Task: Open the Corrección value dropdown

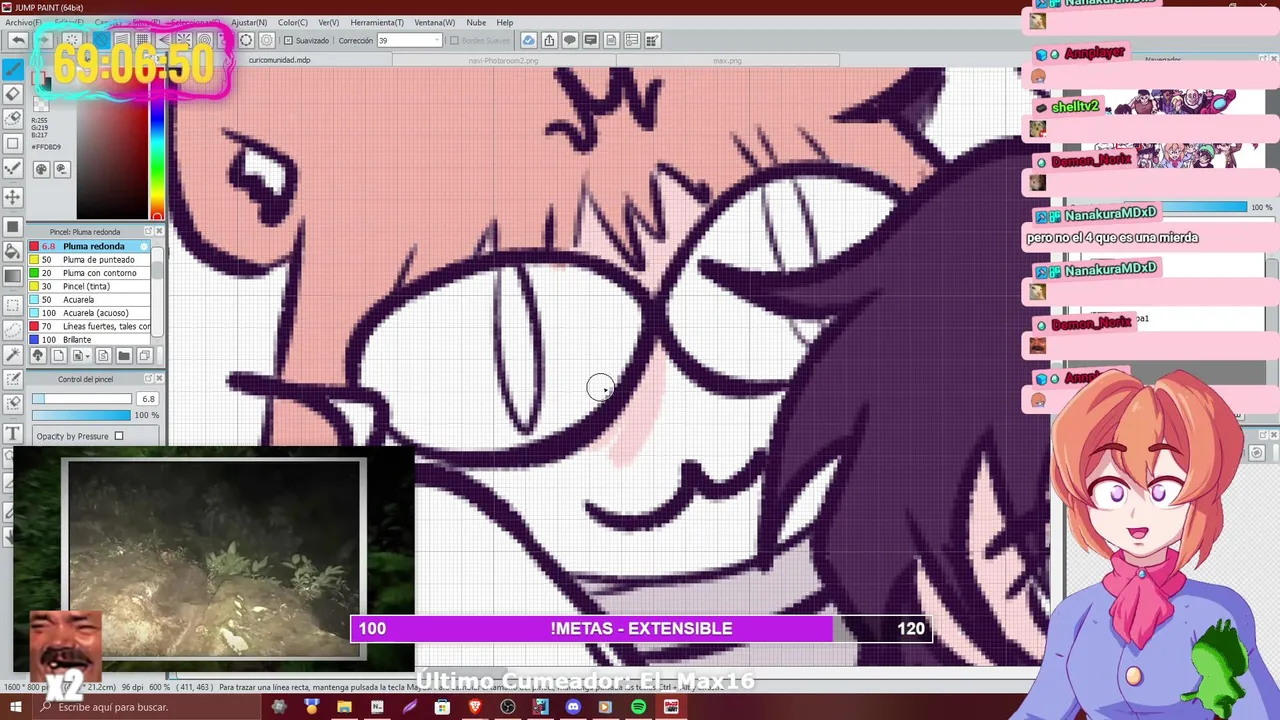Action: click(x=436, y=41)
